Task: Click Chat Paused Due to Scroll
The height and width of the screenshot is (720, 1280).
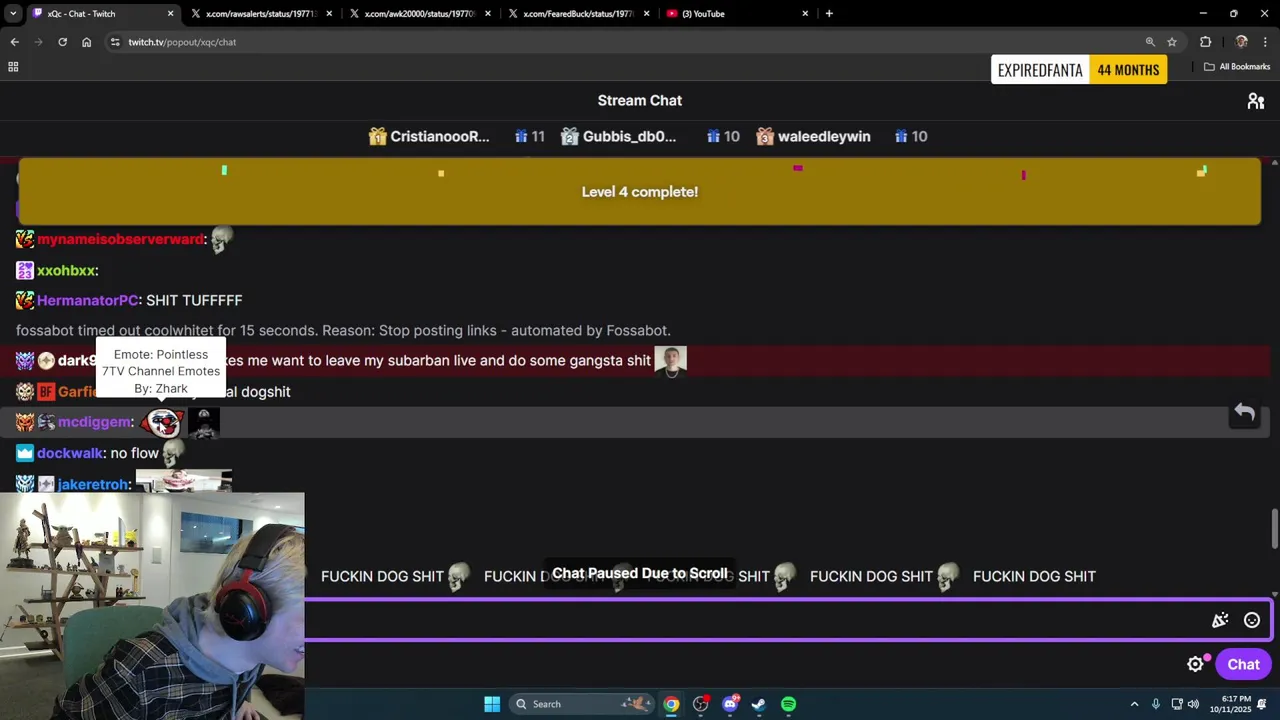Action: pos(640,574)
